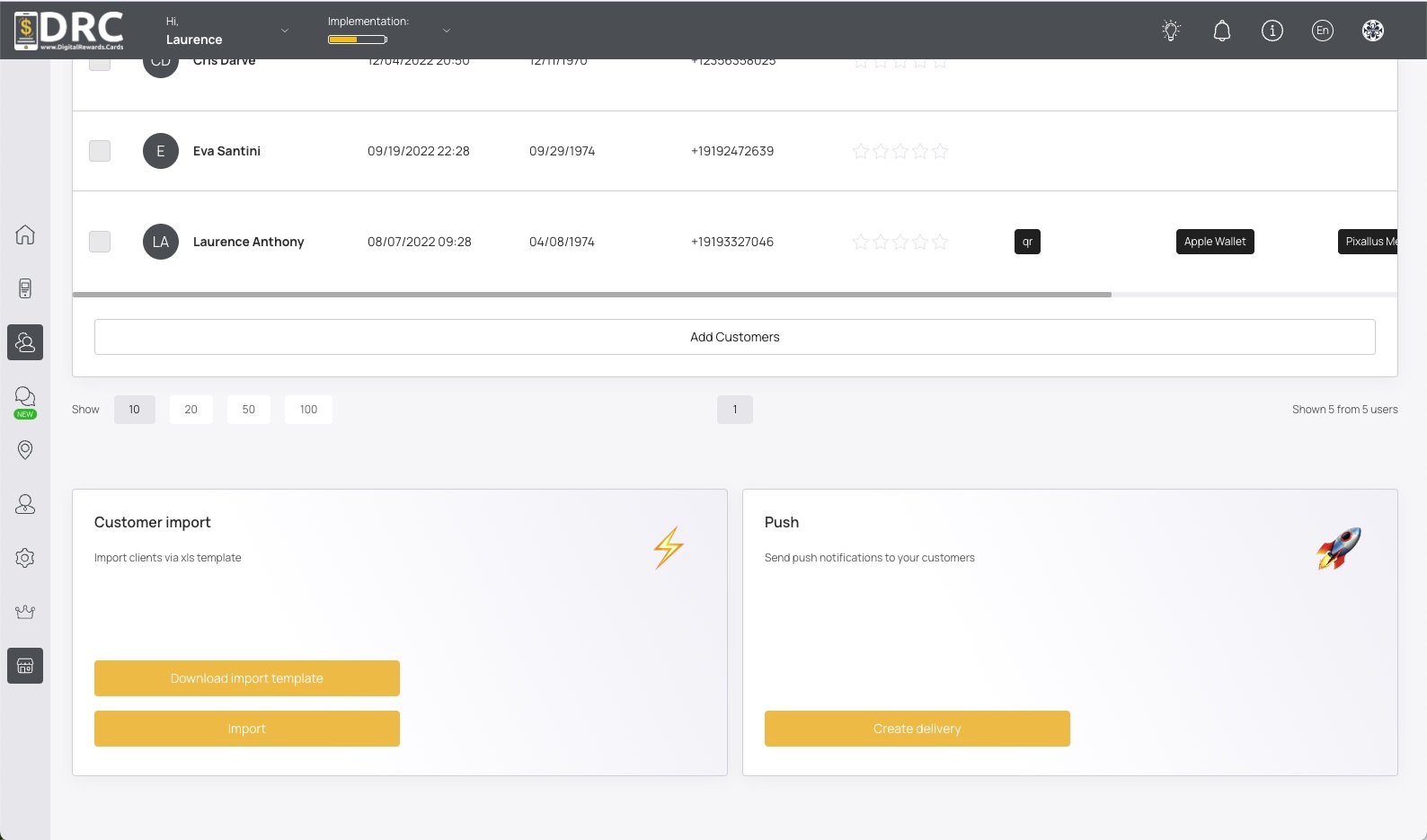The width and height of the screenshot is (1427, 840).
Task: Tick the Laurence Anthony row checkbox
Action: [100, 242]
